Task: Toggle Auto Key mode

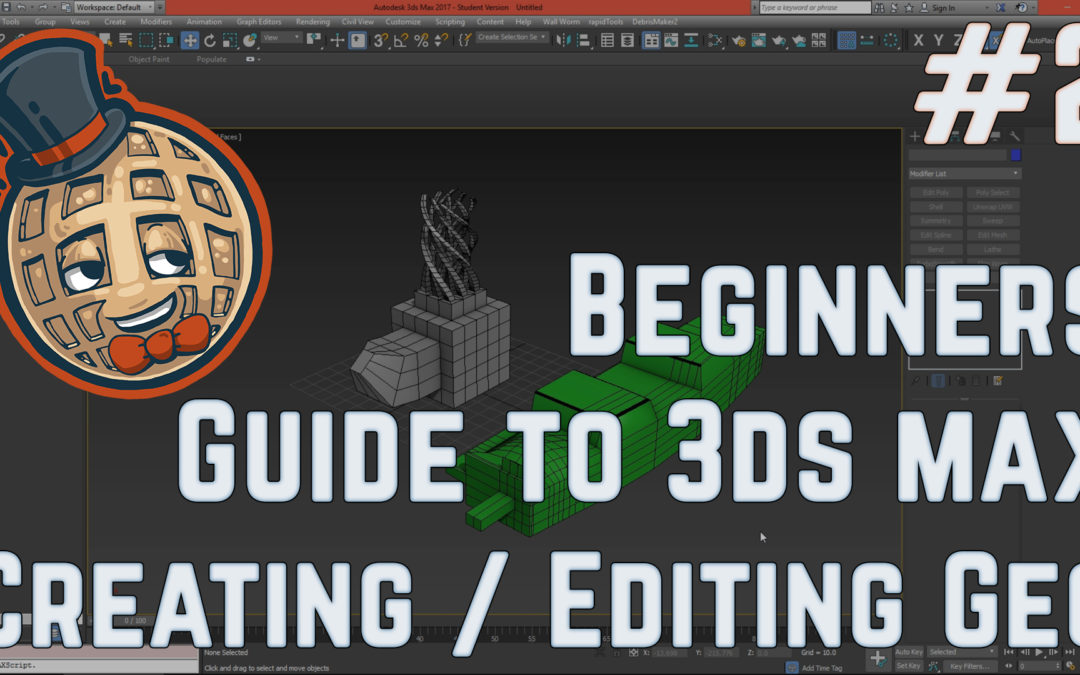Action: point(908,652)
